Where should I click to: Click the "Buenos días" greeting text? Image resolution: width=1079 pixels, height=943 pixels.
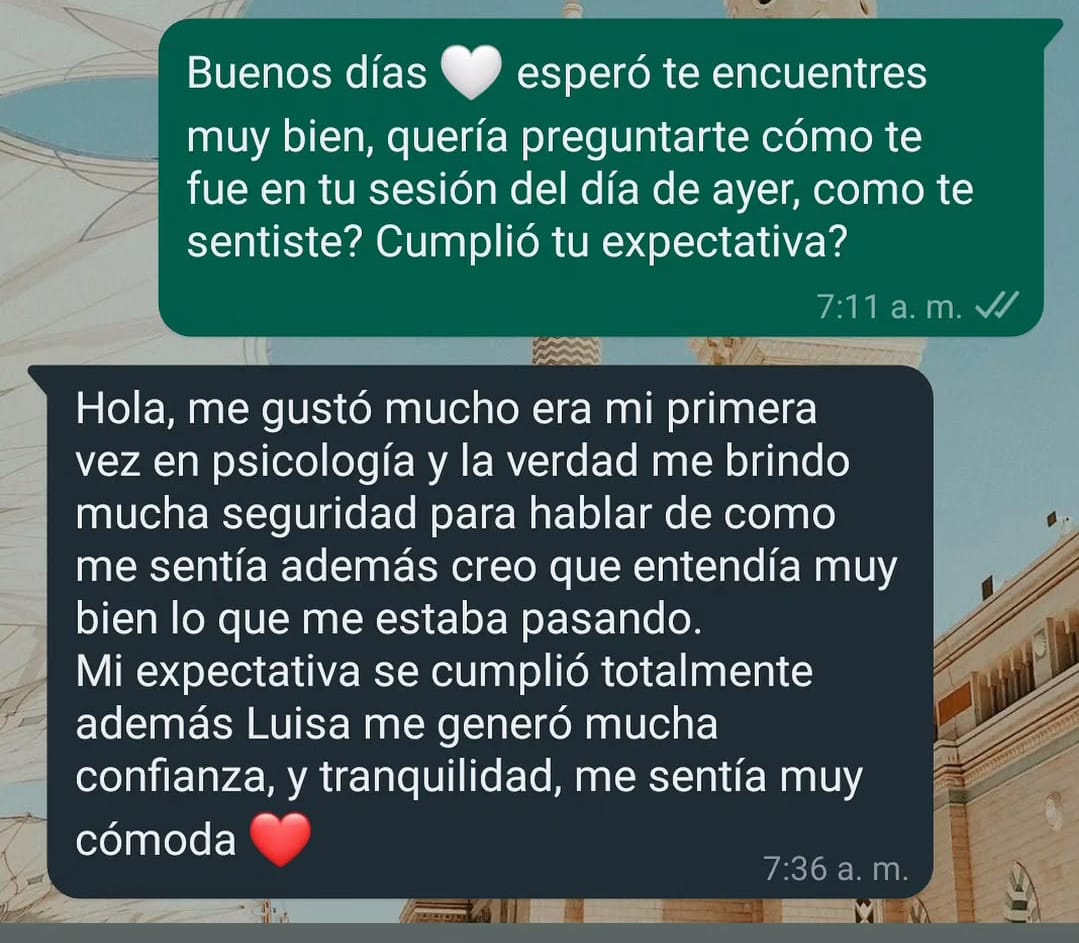(x=307, y=72)
